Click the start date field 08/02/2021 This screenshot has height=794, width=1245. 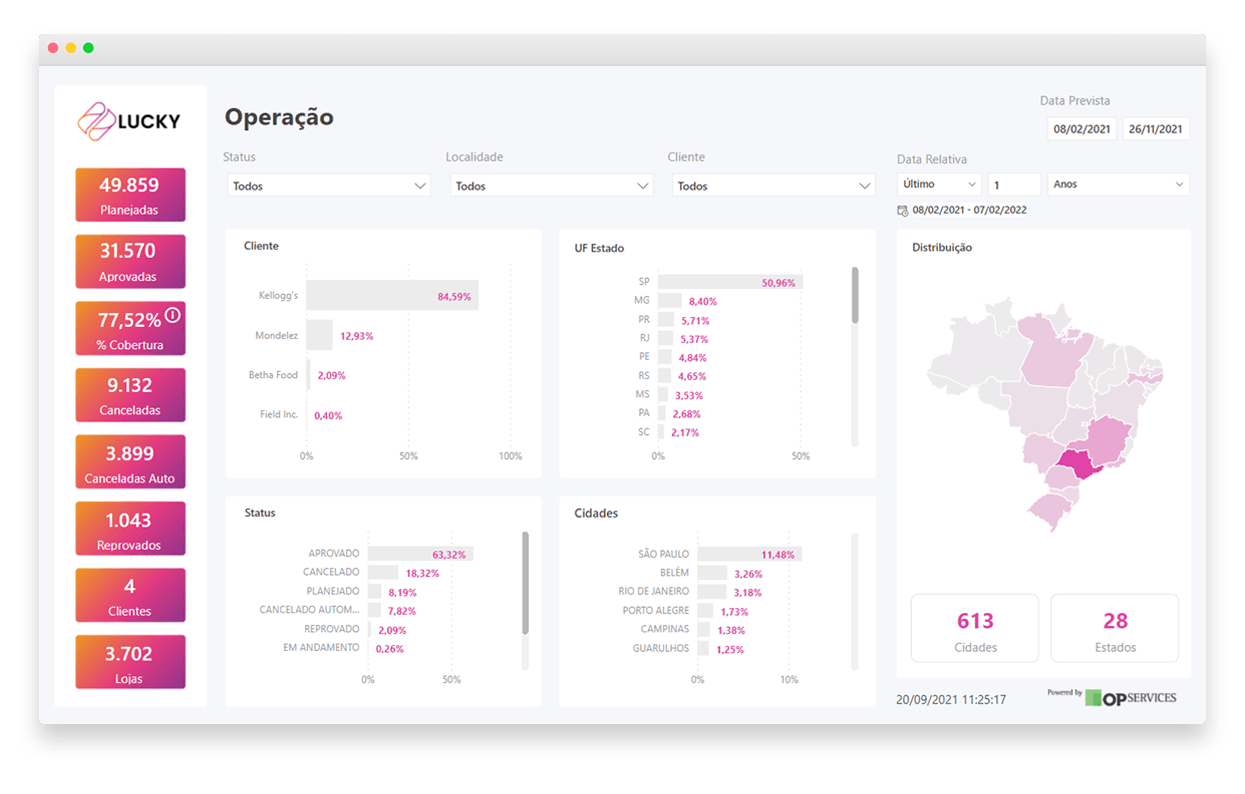1082,129
